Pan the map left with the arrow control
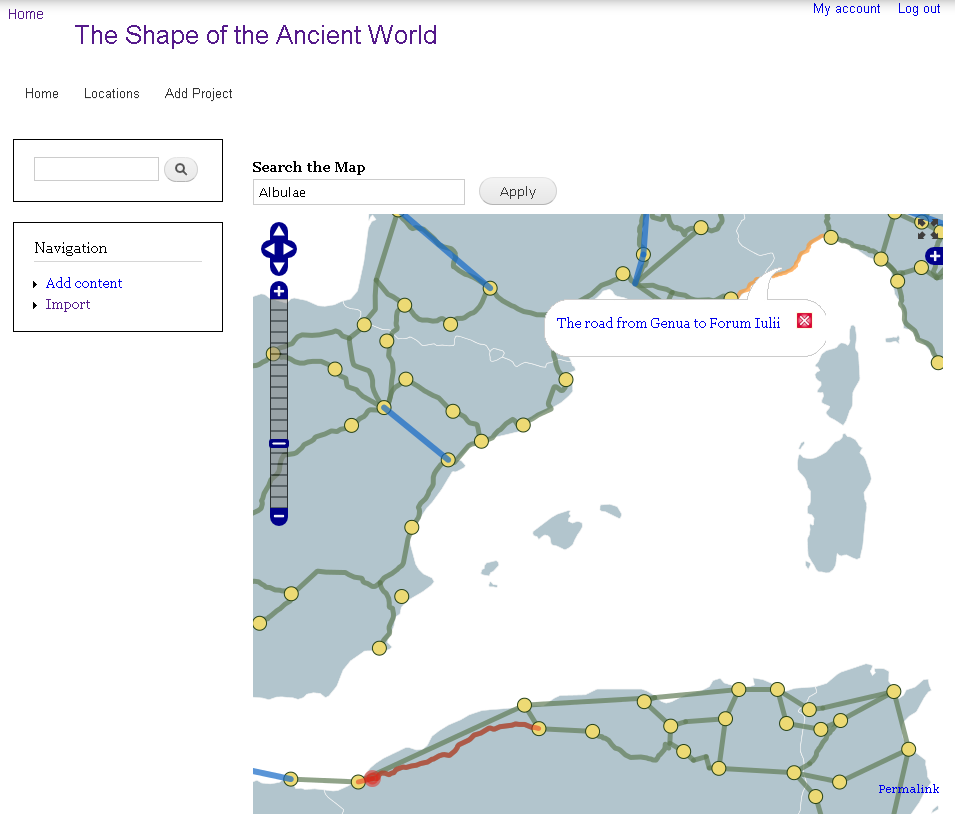955x835 pixels. click(268, 249)
